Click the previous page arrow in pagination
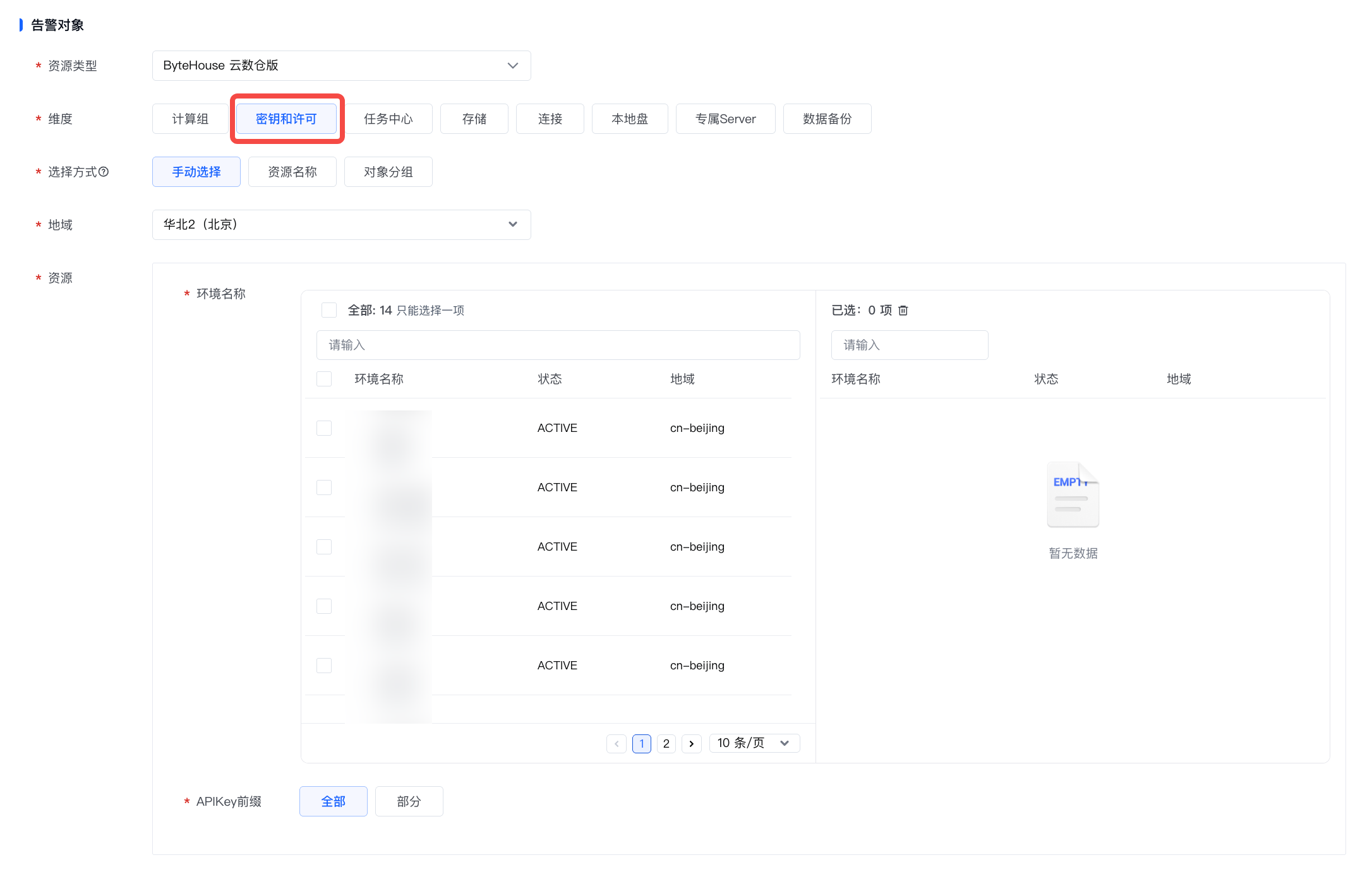The width and height of the screenshot is (1372, 879). tap(617, 744)
